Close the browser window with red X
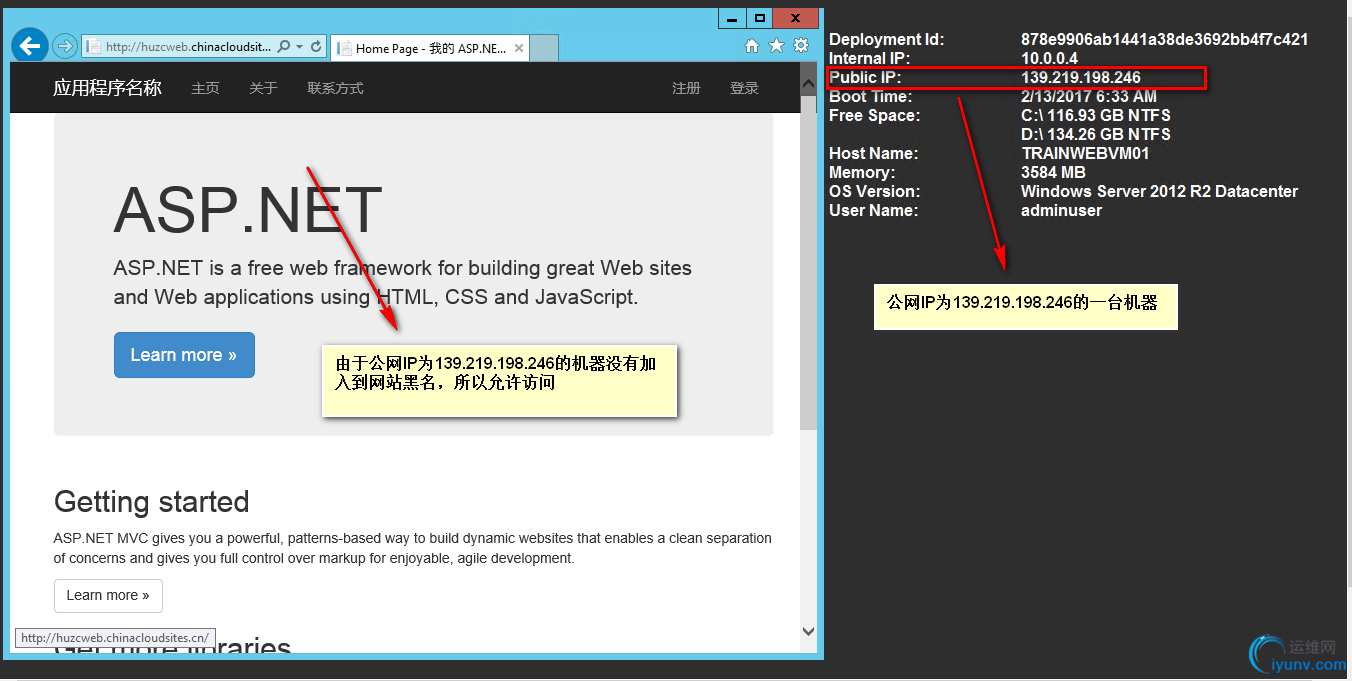The height and width of the screenshot is (681, 1352). pos(796,18)
